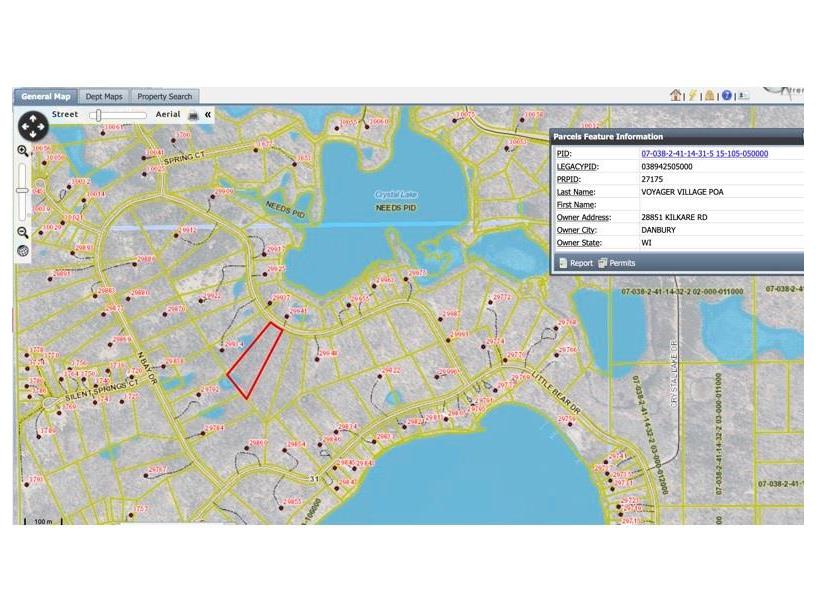
Task: Collapse the toolbar with double chevron
Action: 208,115
